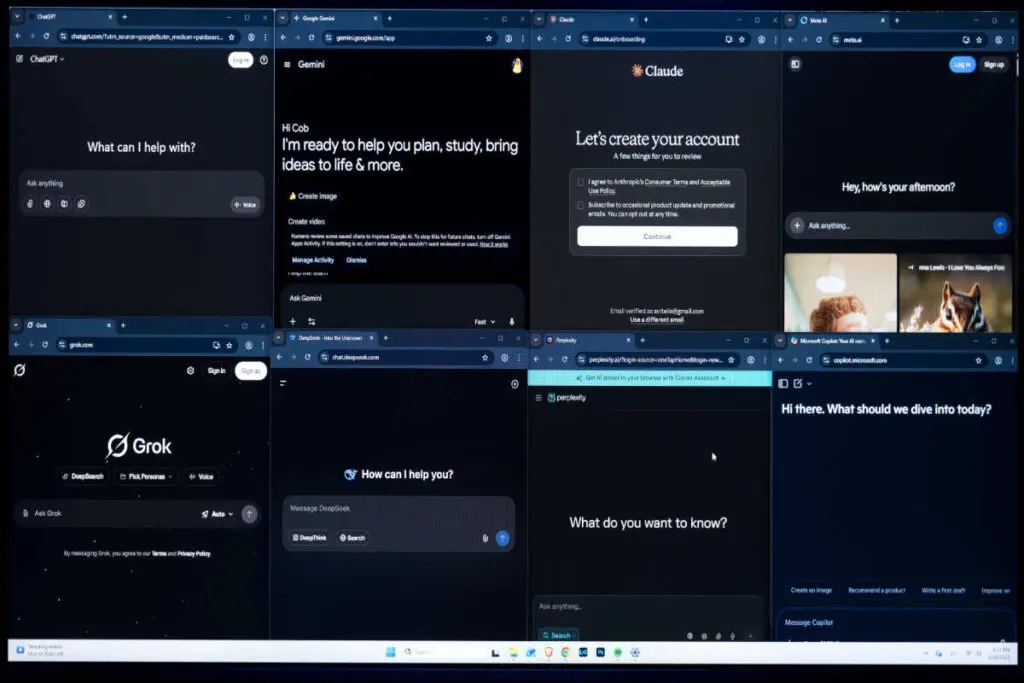Open the tab search dropdown in ChatGPT window
The width and height of the screenshot is (1024, 683).
[18, 16]
